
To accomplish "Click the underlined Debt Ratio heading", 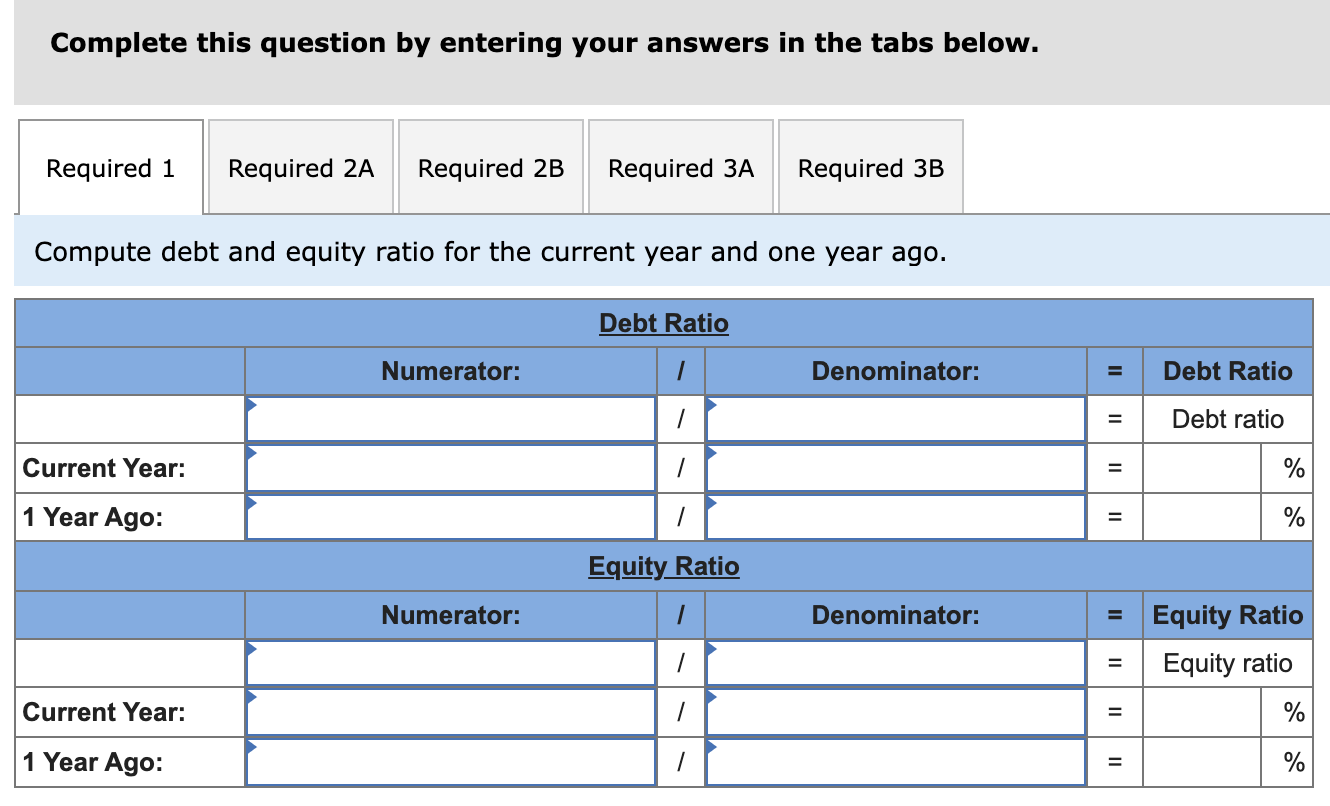I will click(x=663, y=322).
